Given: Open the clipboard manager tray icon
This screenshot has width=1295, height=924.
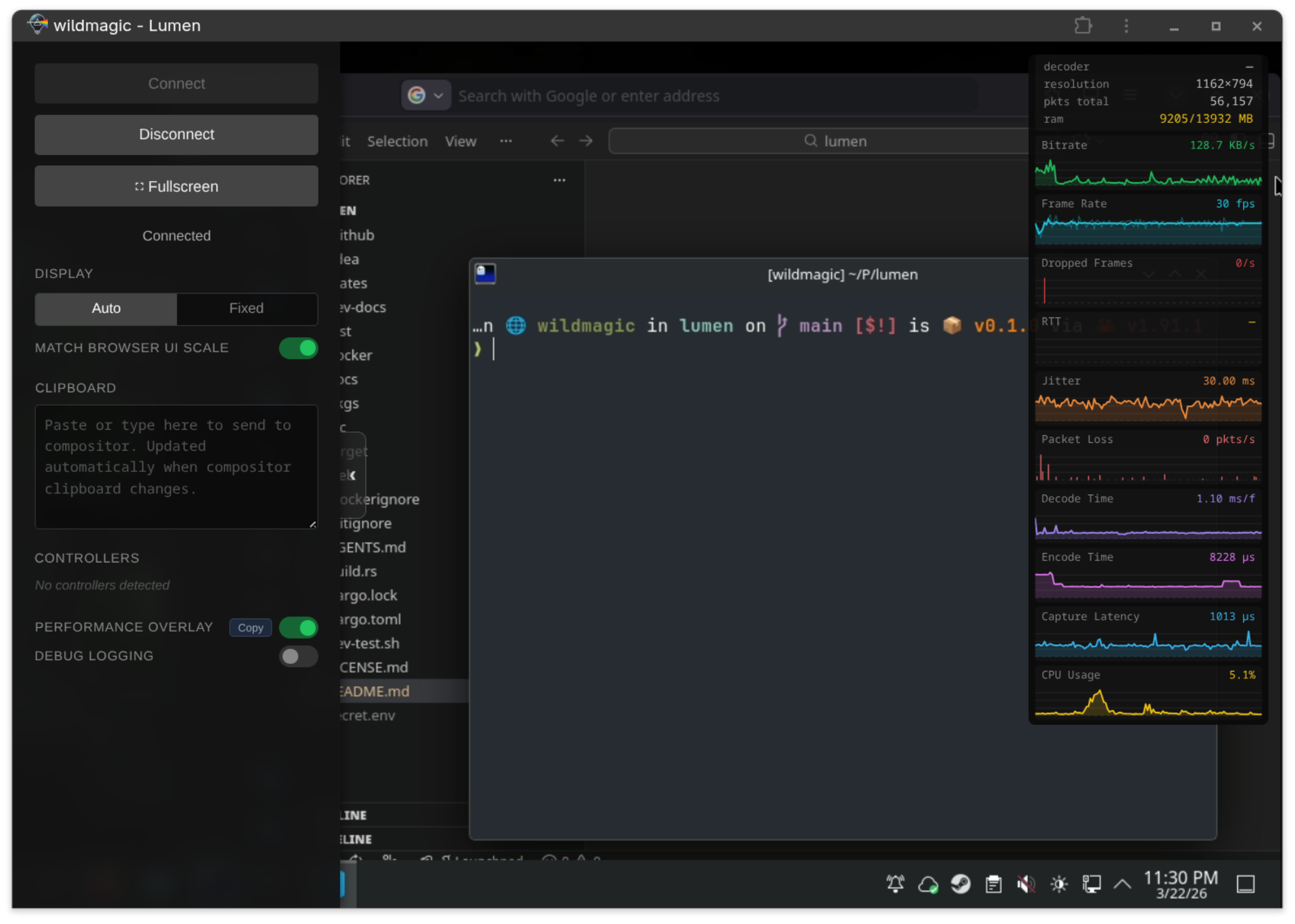Looking at the screenshot, I should coord(993,884).
